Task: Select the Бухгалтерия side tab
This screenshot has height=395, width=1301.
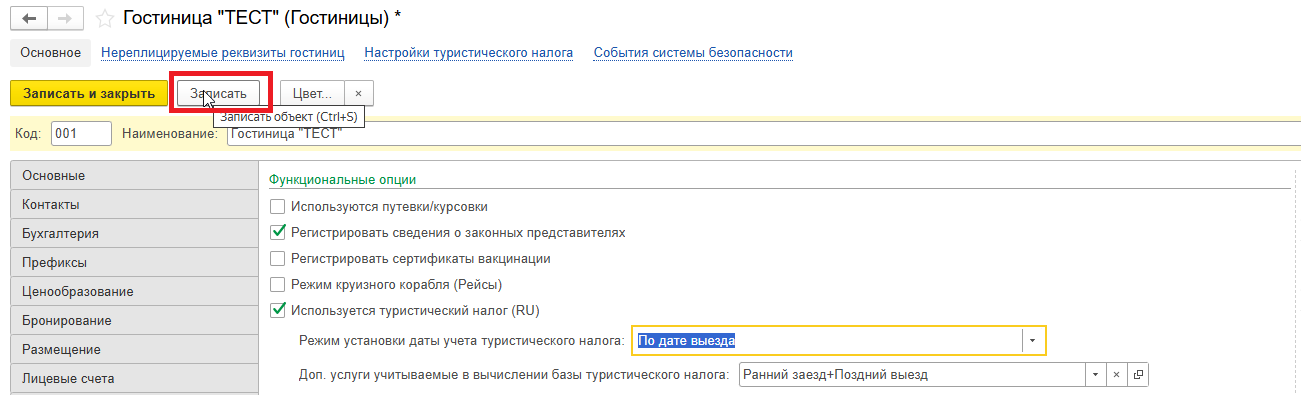Action: 134,233
